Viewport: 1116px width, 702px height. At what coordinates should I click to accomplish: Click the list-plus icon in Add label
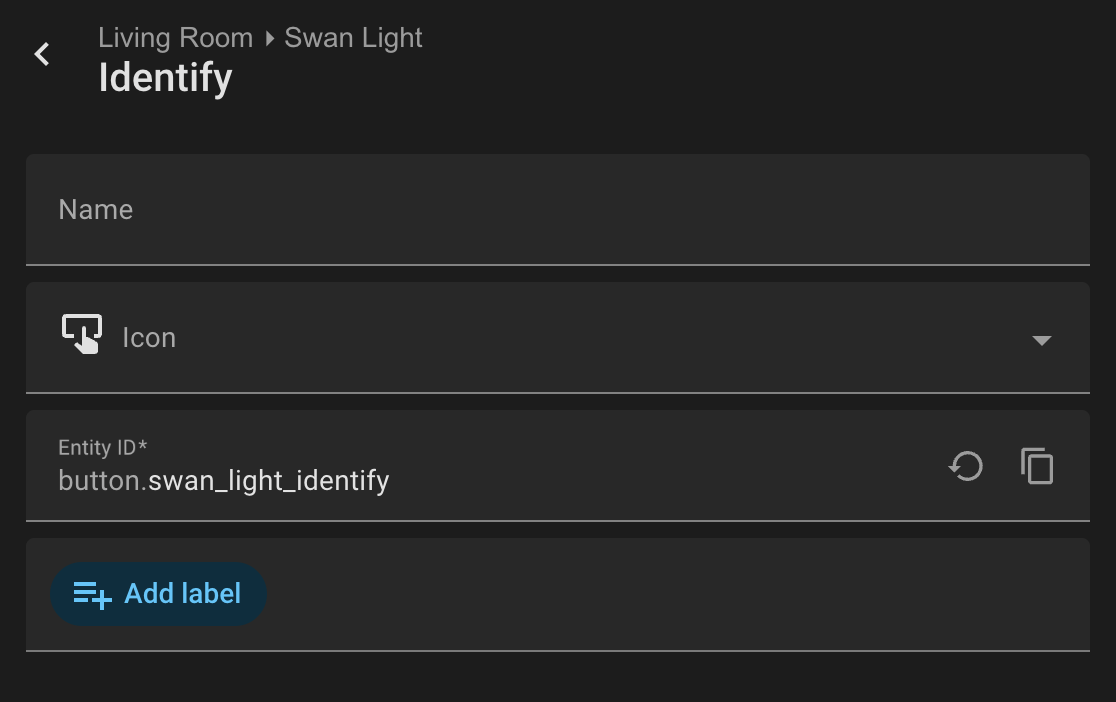93,595
